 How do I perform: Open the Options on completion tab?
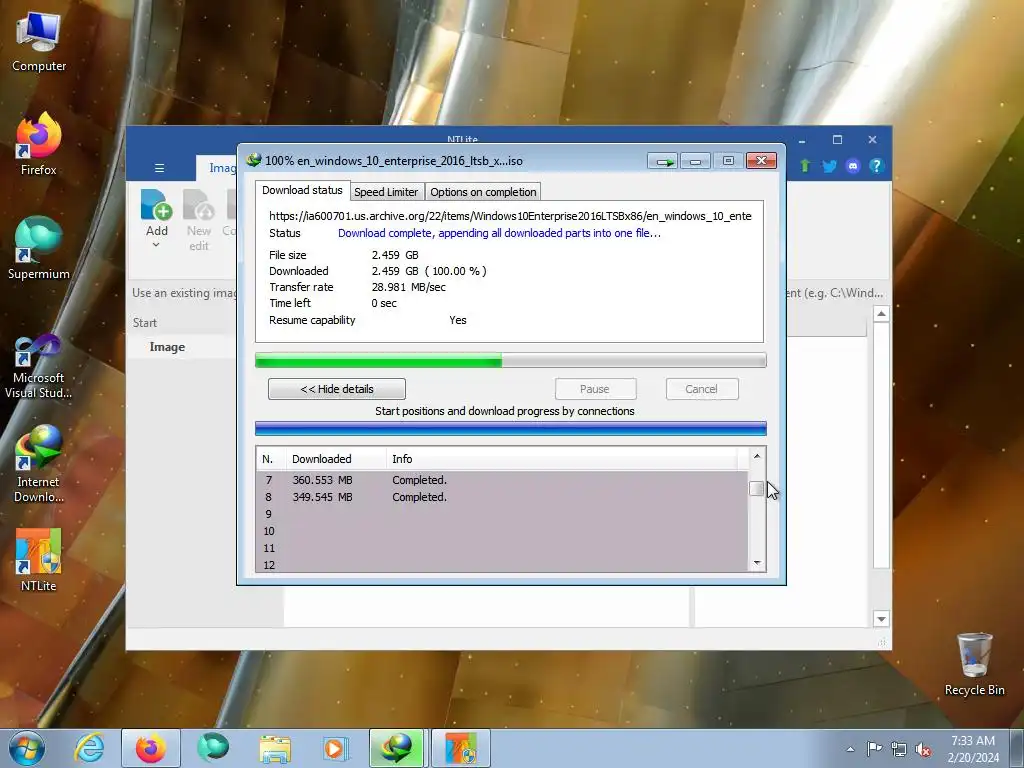[x=483, y=192]
